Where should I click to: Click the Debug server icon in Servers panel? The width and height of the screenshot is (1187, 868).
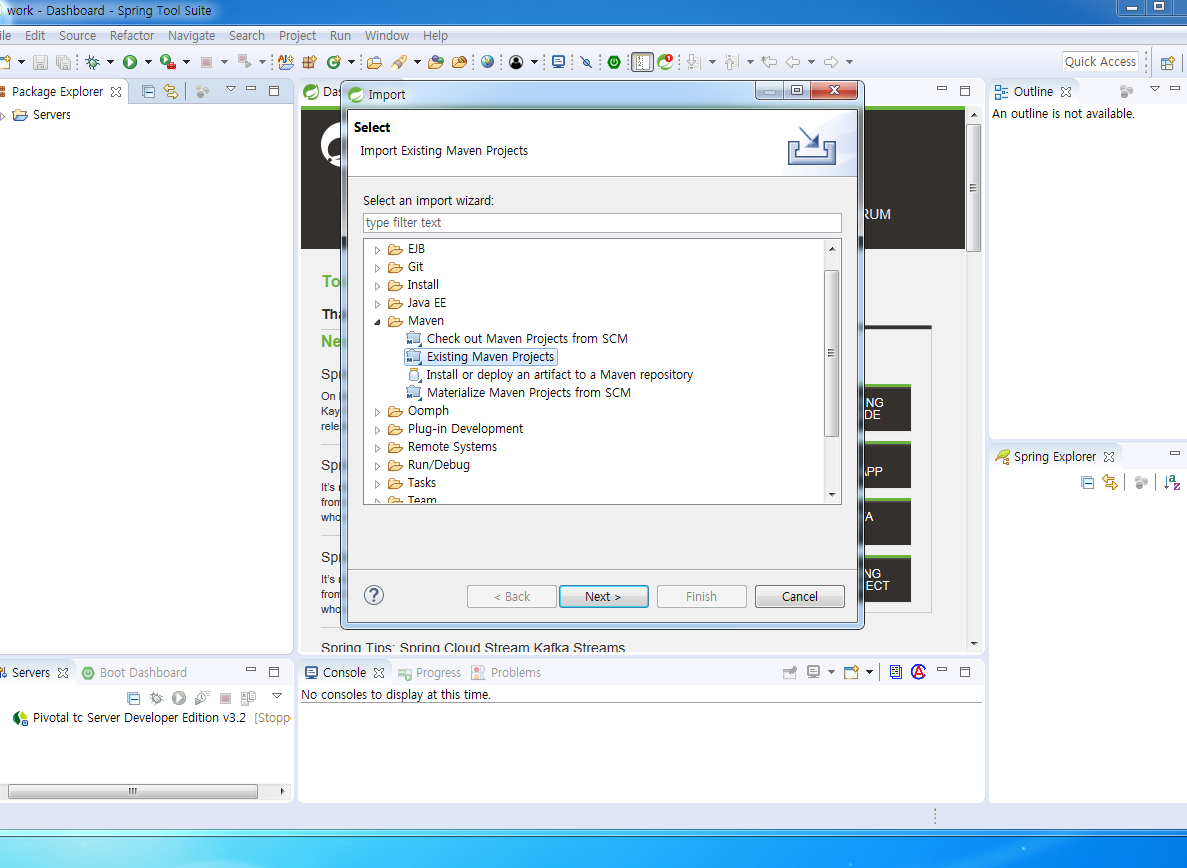(156, 698)
